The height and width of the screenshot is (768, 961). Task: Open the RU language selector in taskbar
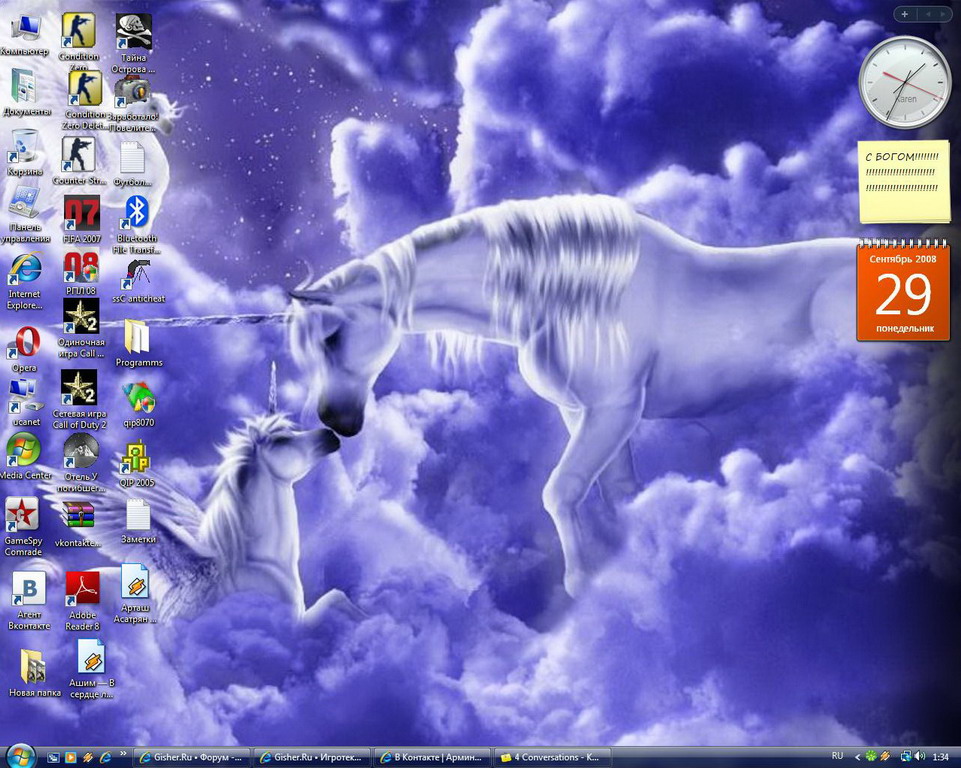[x=838, y=757]
